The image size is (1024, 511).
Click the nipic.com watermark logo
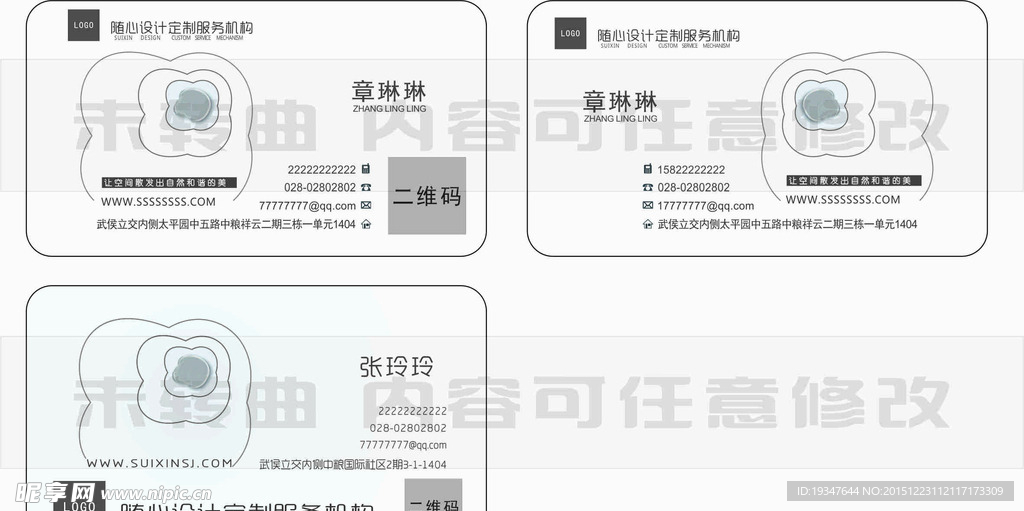tap(108, 494)
